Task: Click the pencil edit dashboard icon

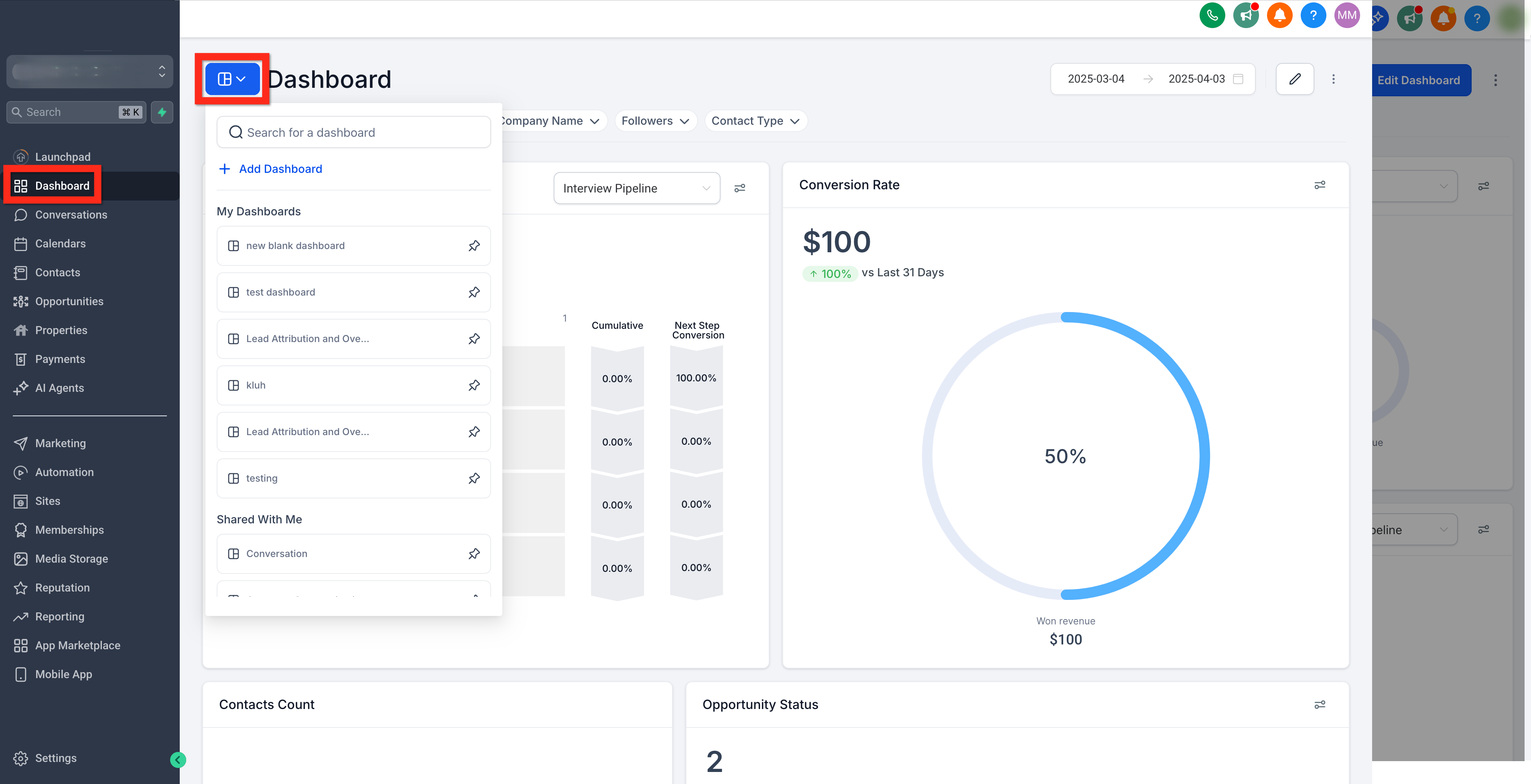Action: point(1294,79)
